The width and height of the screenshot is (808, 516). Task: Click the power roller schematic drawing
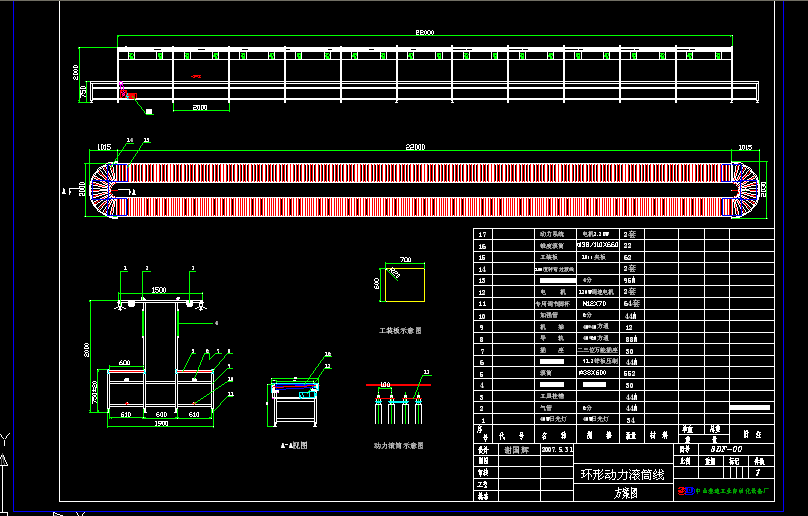[x=398, y=407]
